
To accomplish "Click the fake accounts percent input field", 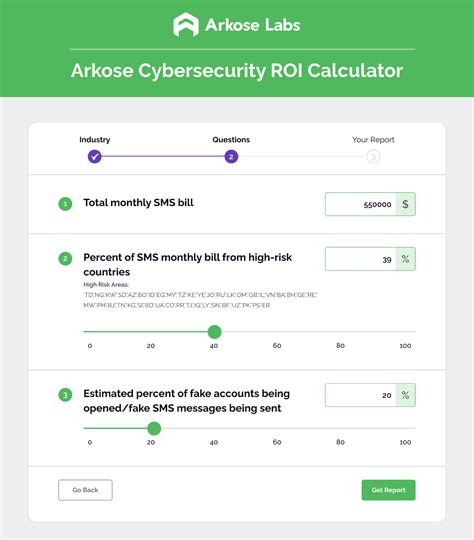I will [x=361, y=395].
